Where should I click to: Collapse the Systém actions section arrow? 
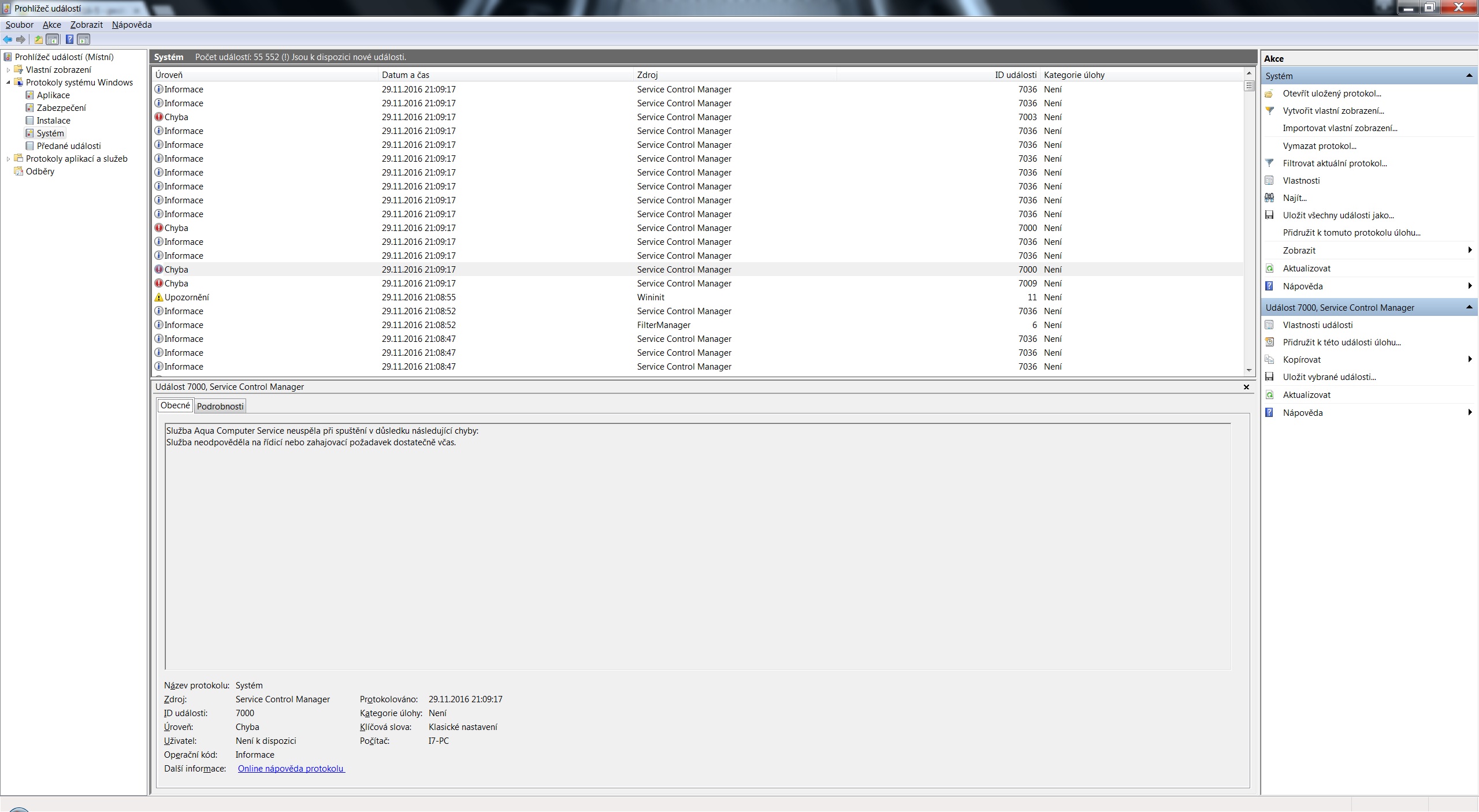coord(1469,76)
